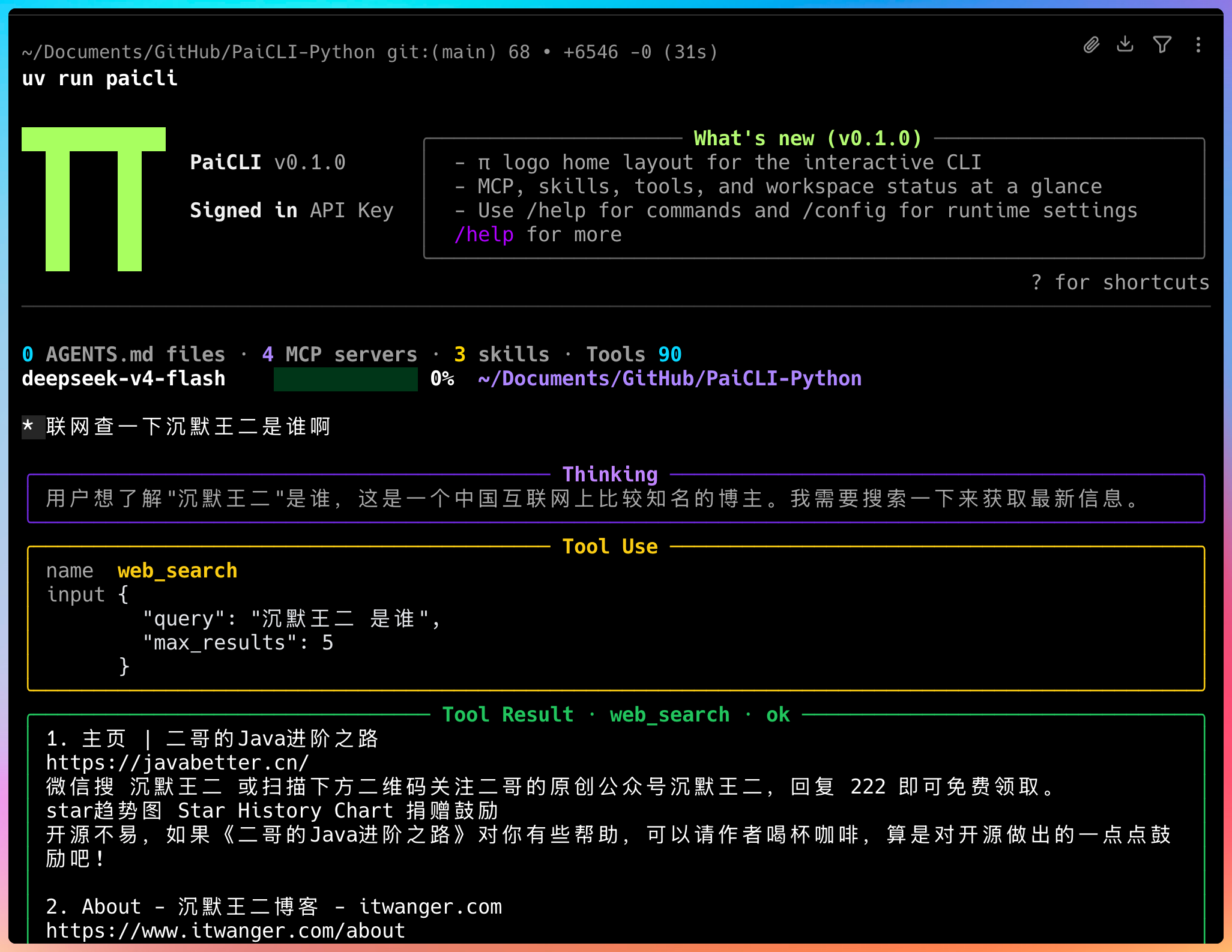Click the '68 • +6546 -0 (31s)' git stats
Viewport: 1232px width, 952px height.
pyautogui.click(x=613, y=52)
